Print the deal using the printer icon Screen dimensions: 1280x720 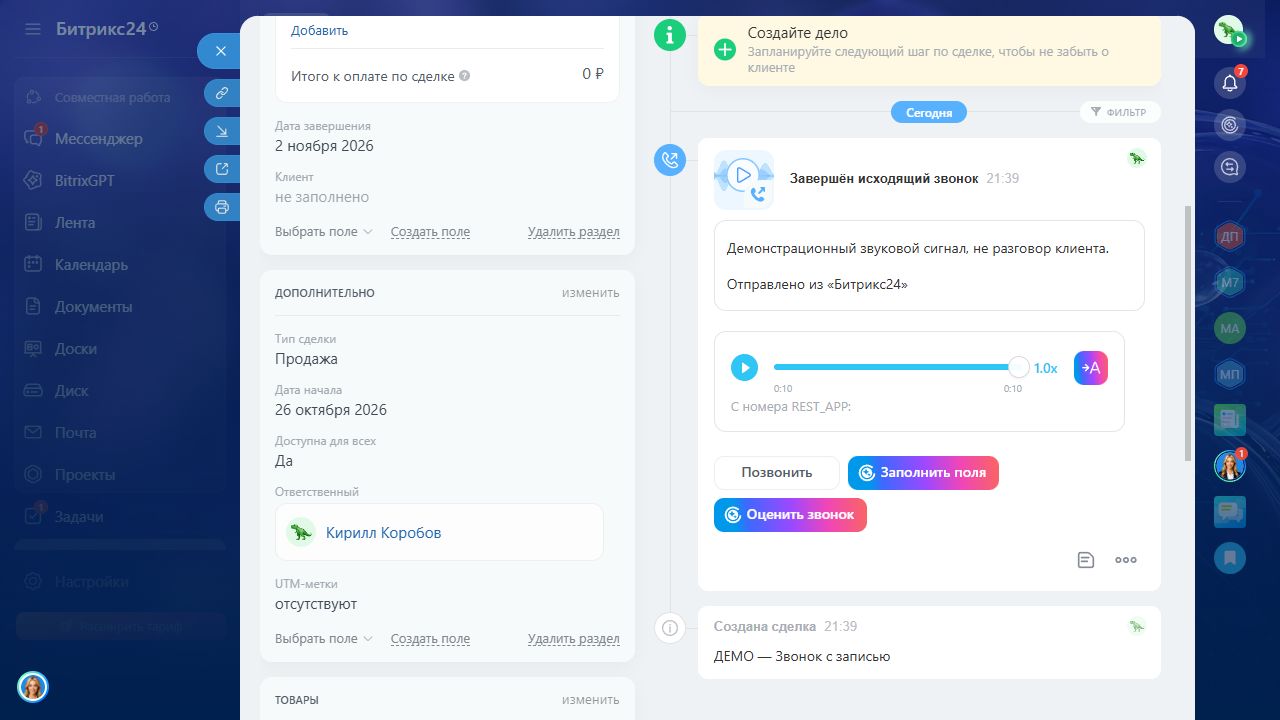click(x=221, y=207)
